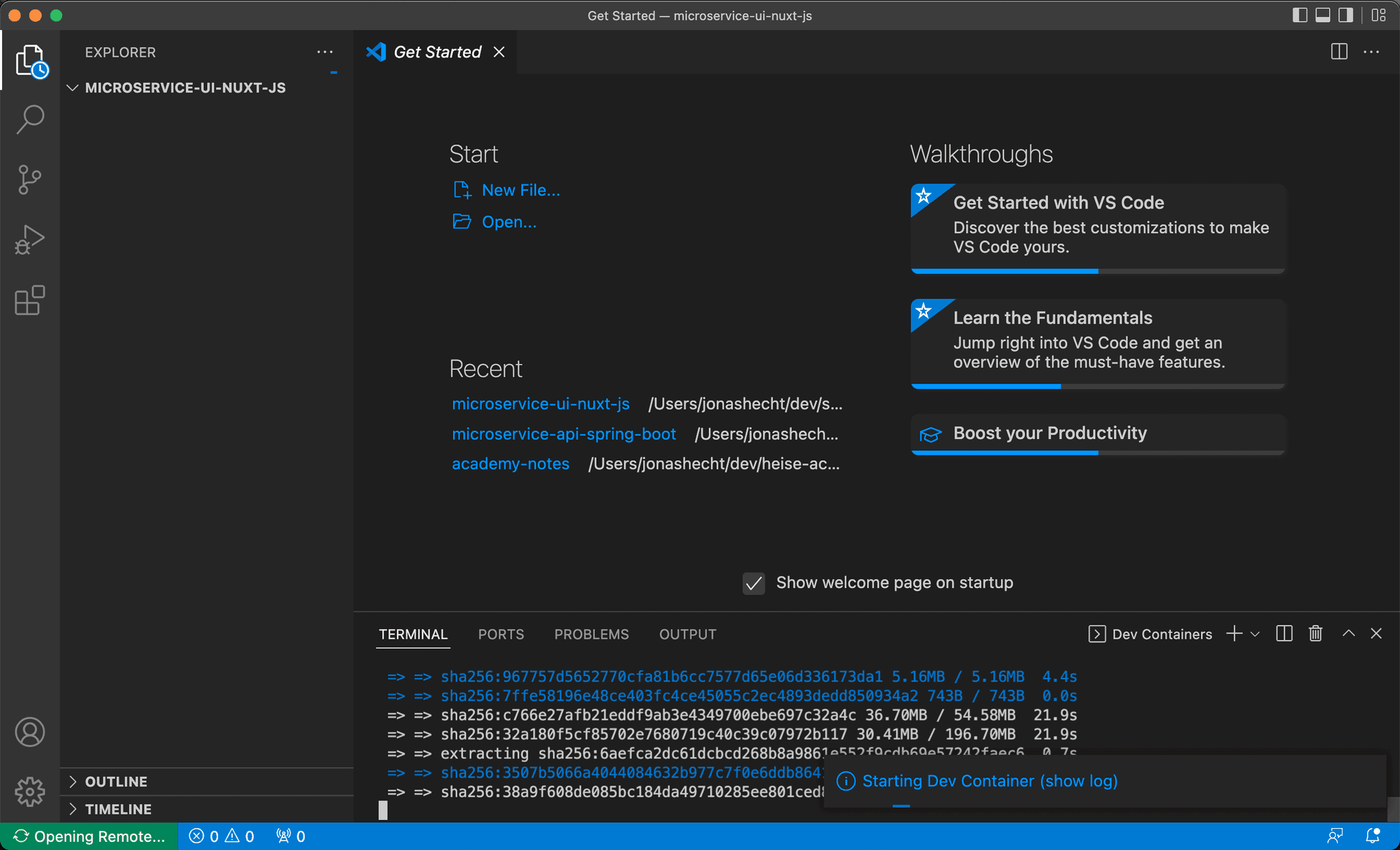This screenshot has width=1400, height=850.
Task: Switch to the PORTS tab
Action: [500, 635]
